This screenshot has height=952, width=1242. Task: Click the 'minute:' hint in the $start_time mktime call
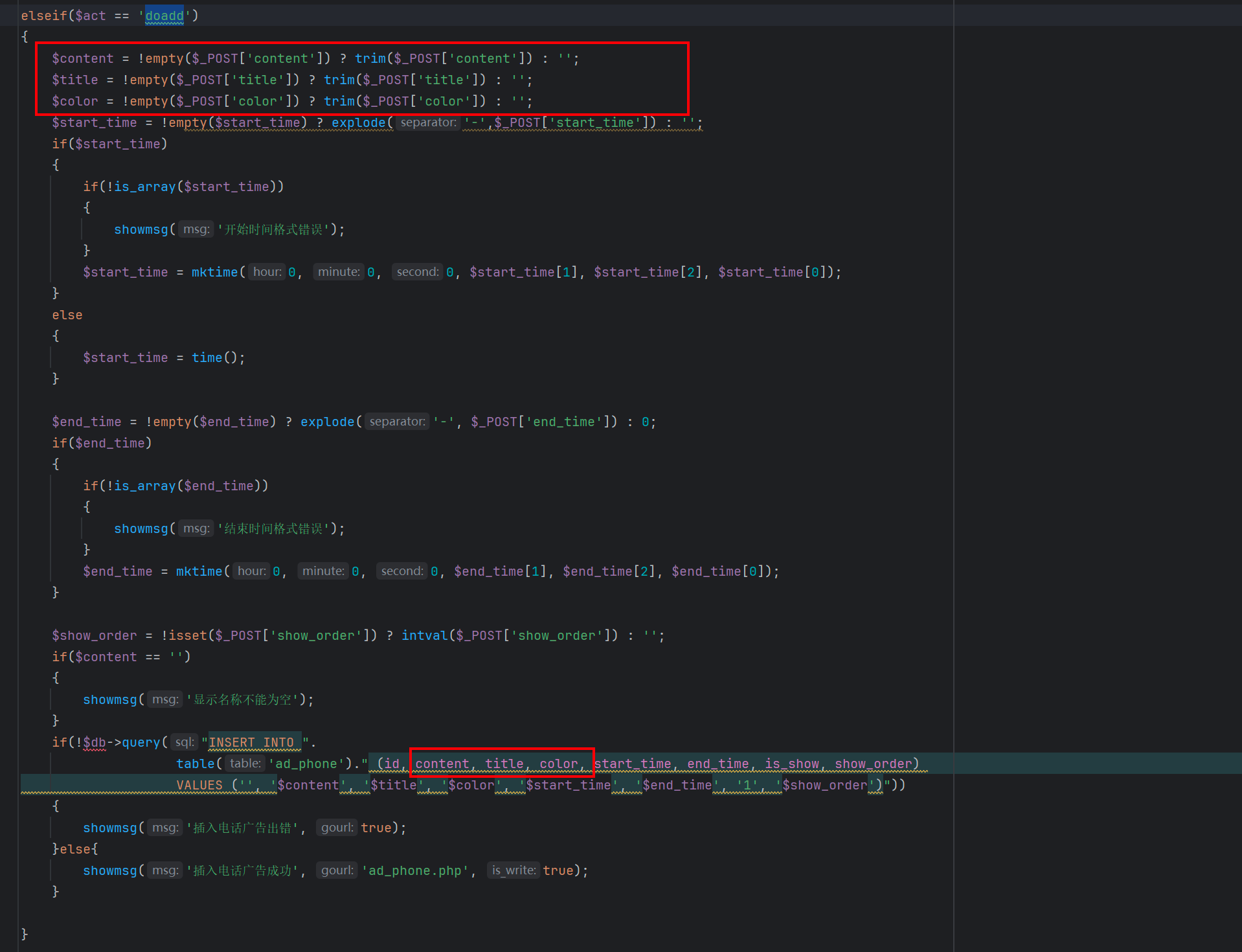pos(338,272)
